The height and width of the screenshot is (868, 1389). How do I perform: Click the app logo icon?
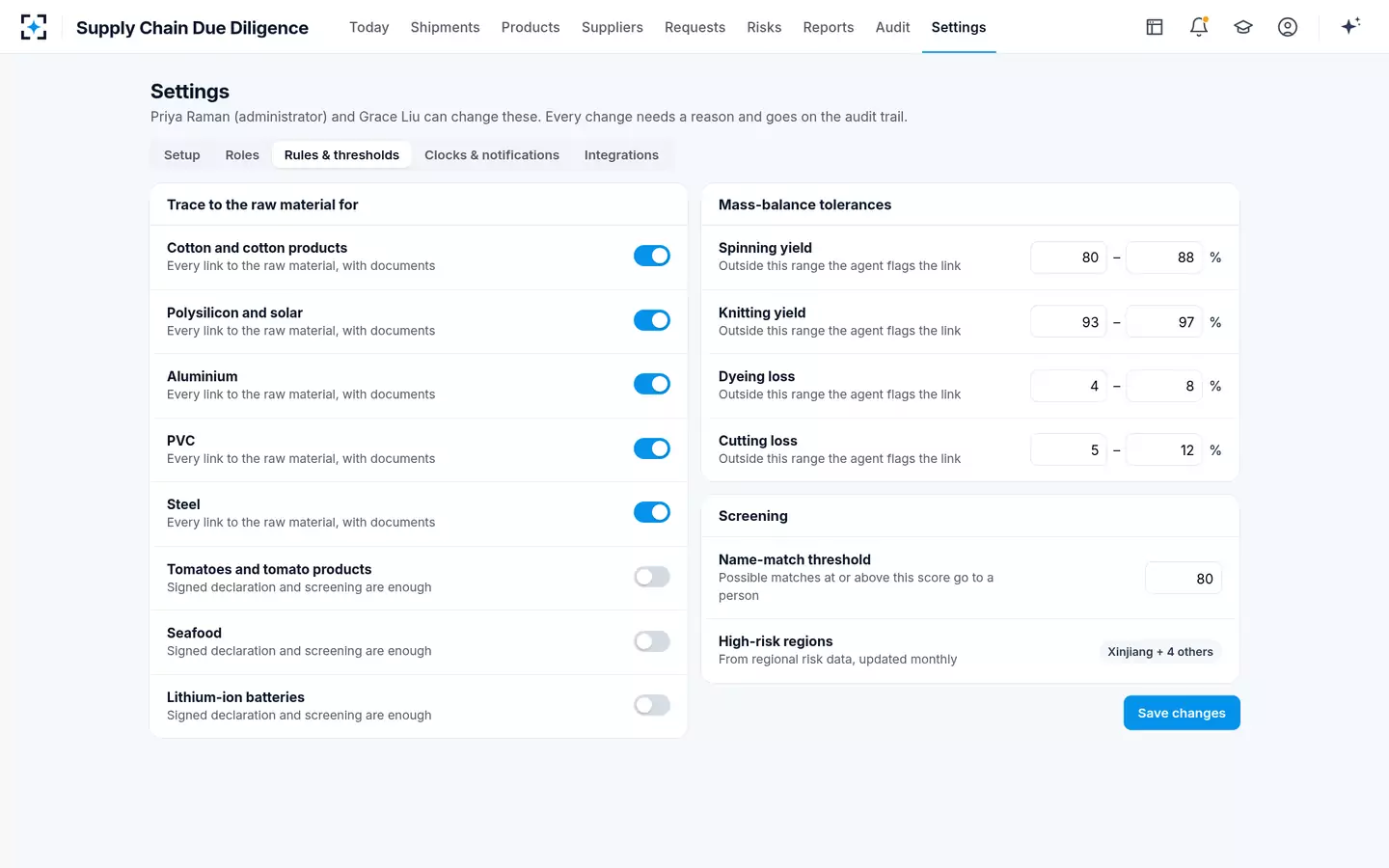(x=34, y=27)
